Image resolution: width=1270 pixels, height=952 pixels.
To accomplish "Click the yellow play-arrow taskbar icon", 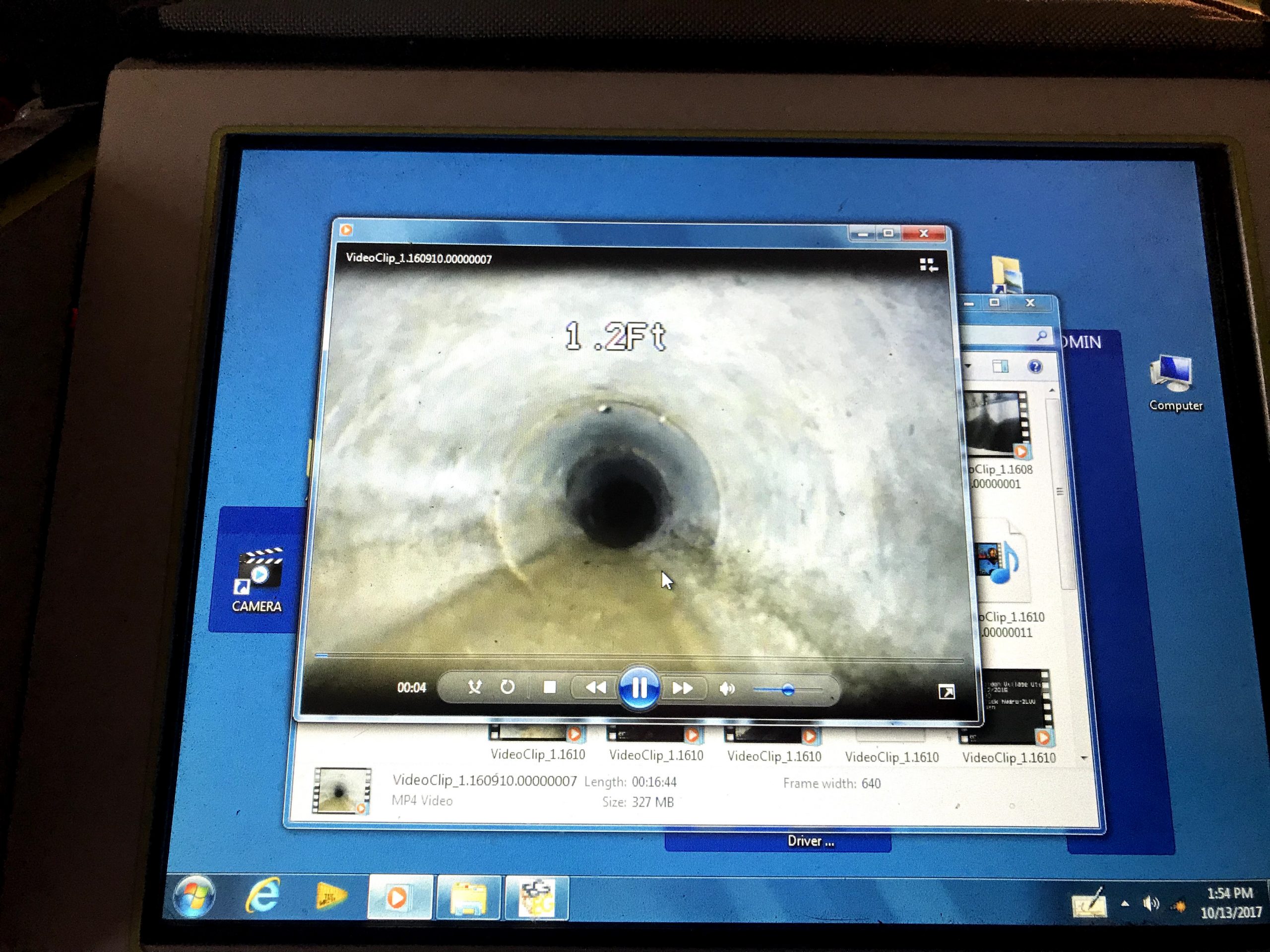I will tap(331, 897).
